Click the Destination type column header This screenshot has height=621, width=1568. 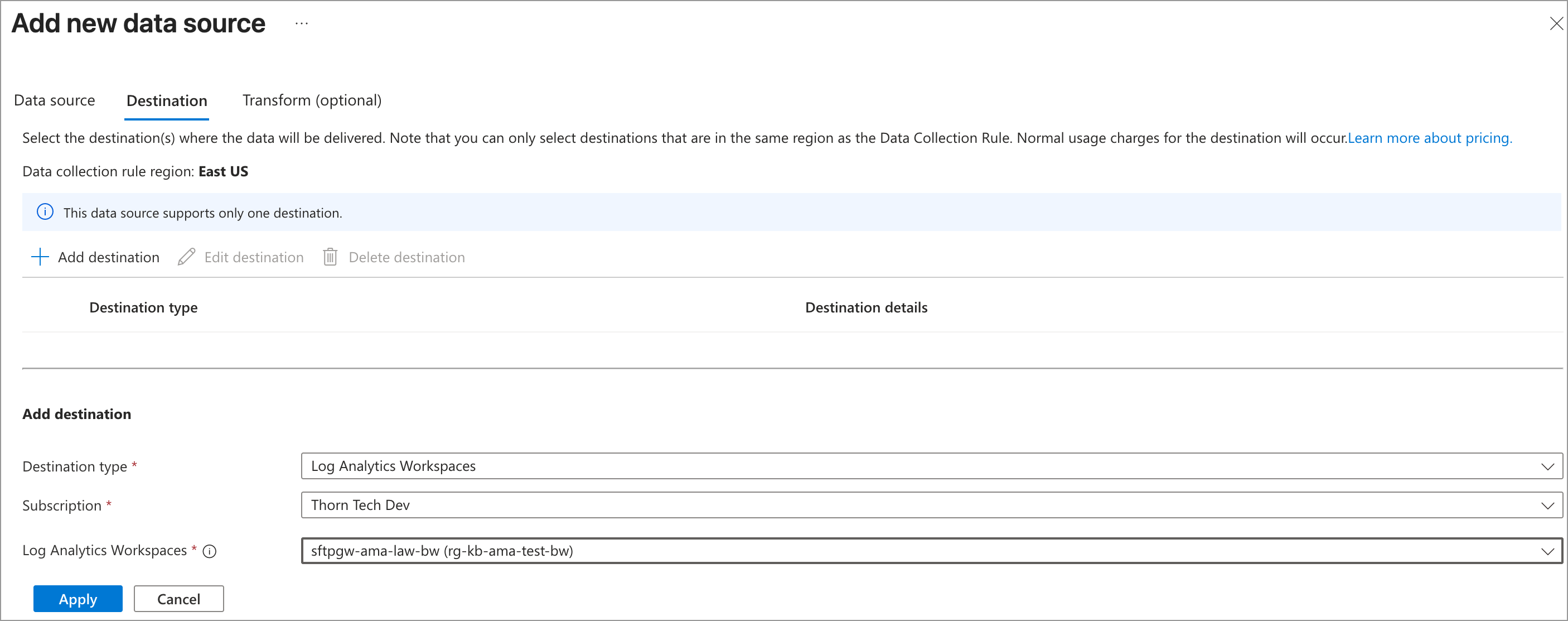143,307
